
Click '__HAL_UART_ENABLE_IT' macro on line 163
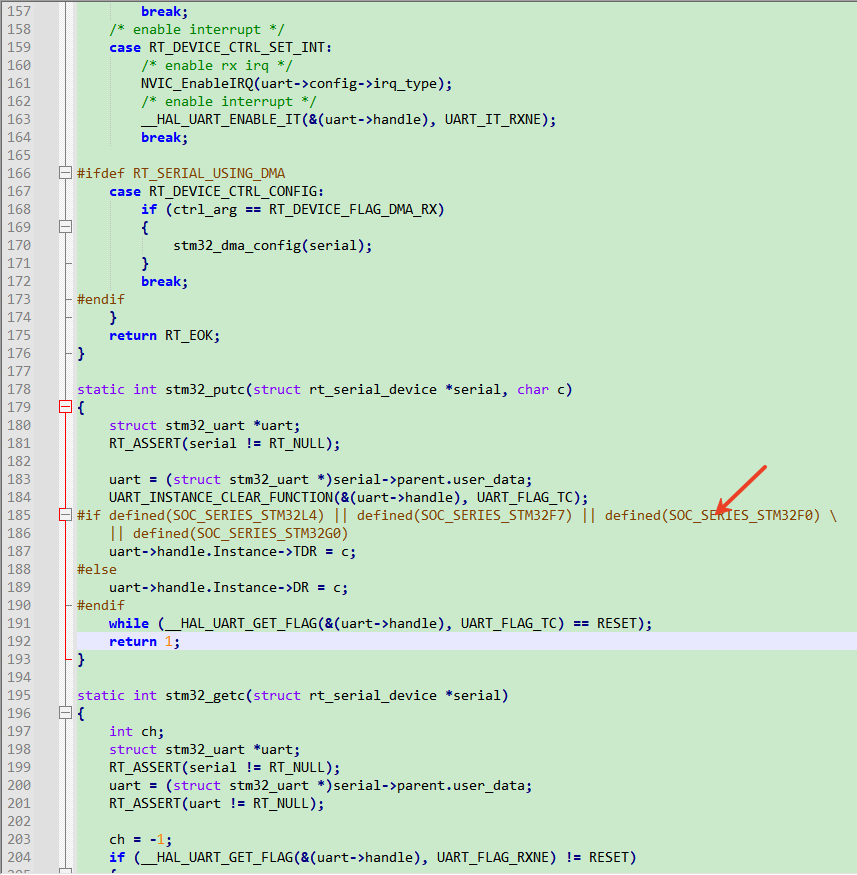(x=221, y=119)
